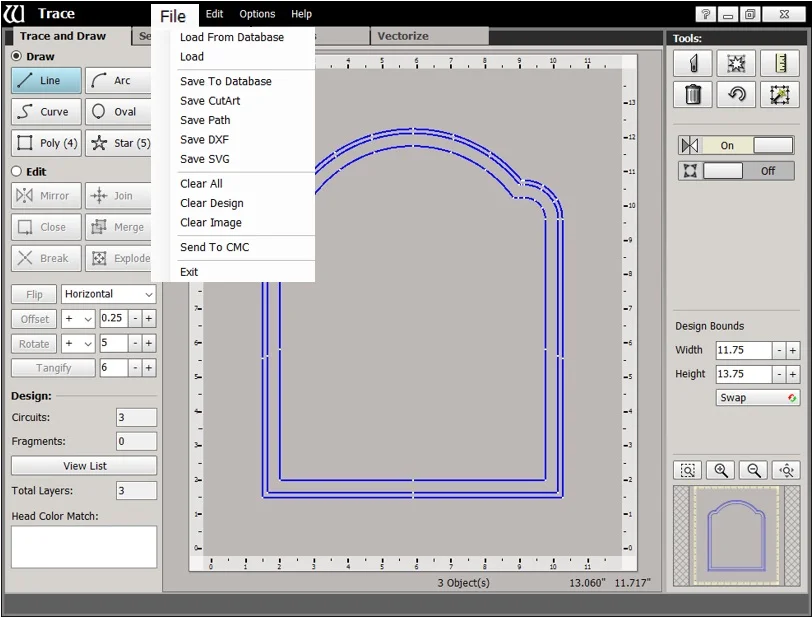Screen dimensions: 812x618
Task: Open the Options menu
Action: 257,14
